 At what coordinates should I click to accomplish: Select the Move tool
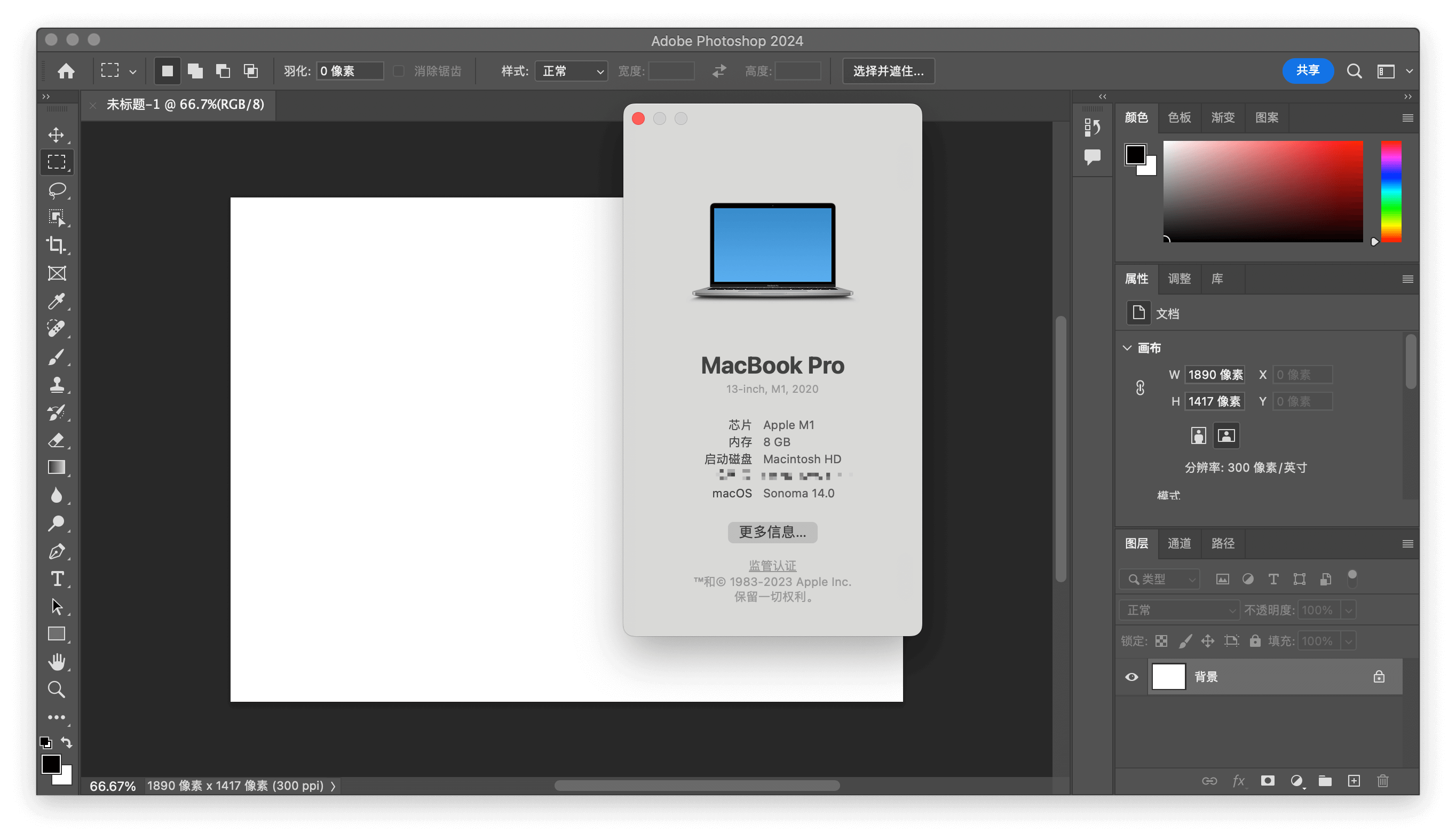click(x=57, y=133)
